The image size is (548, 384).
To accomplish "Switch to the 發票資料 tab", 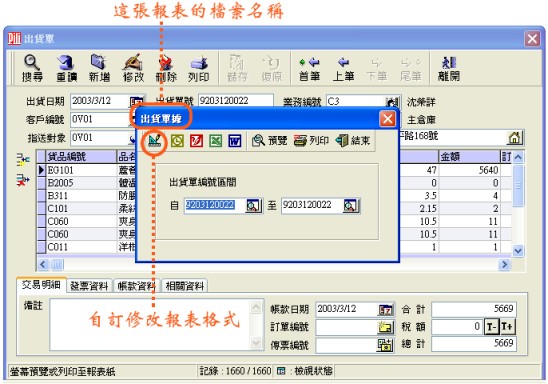I will [89, 286].
